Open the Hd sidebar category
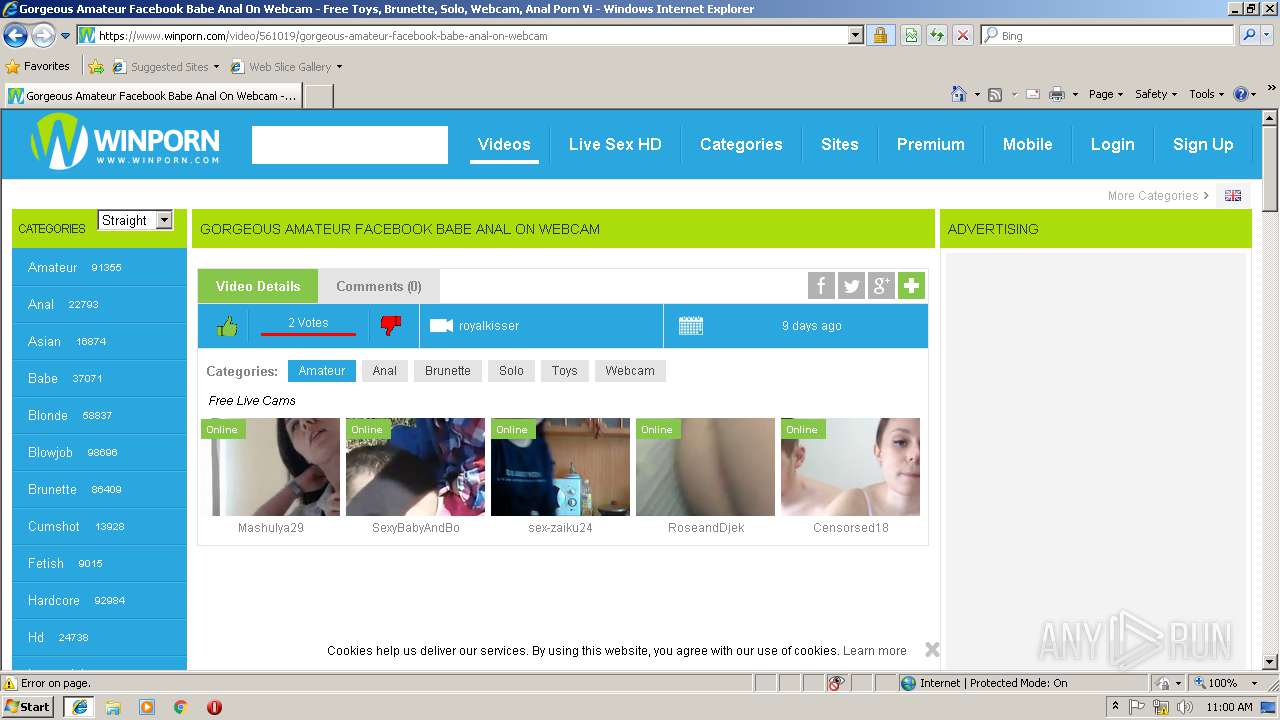 point(99,637)
